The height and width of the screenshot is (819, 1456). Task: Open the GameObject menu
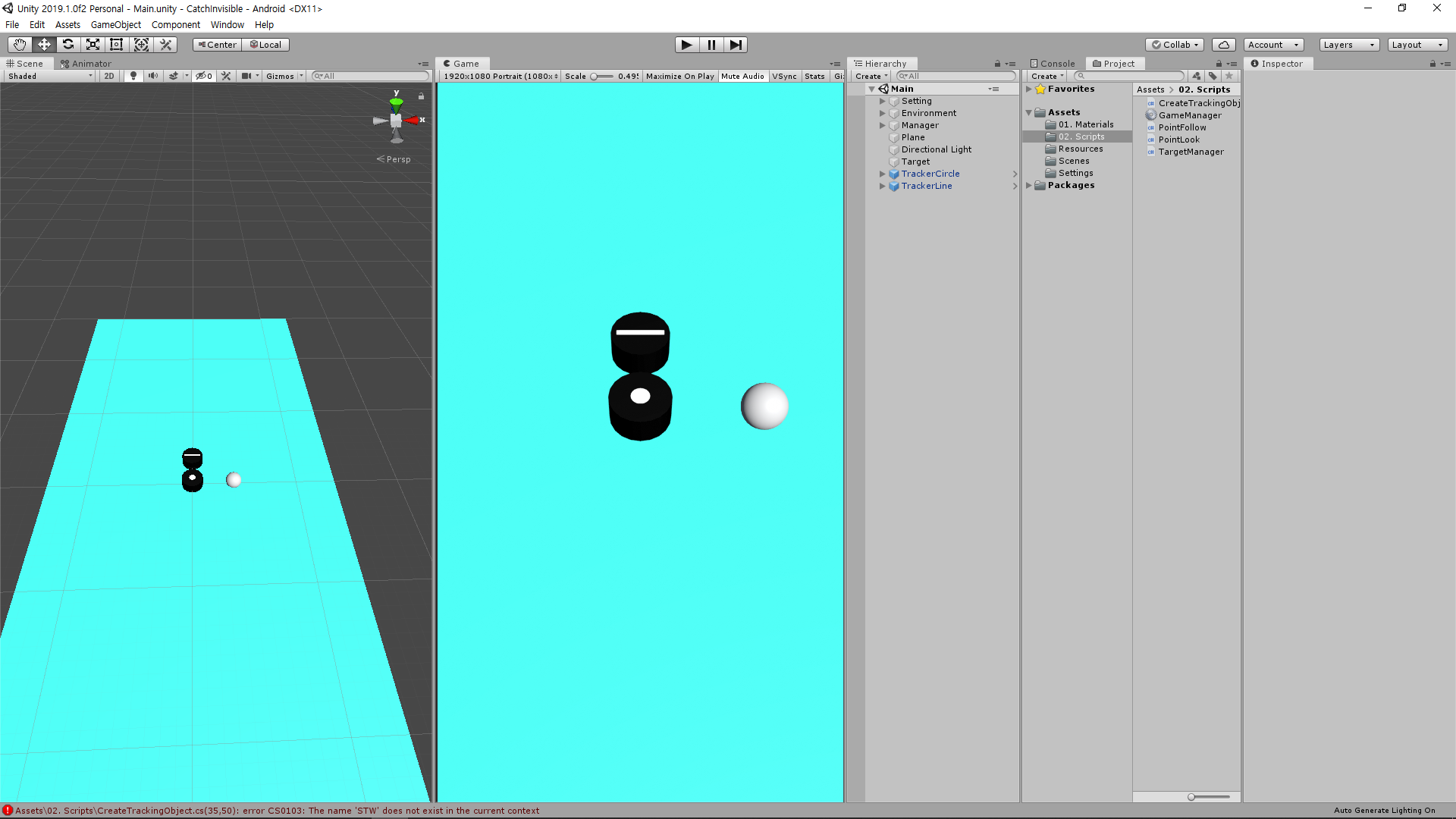pos(115,25)
